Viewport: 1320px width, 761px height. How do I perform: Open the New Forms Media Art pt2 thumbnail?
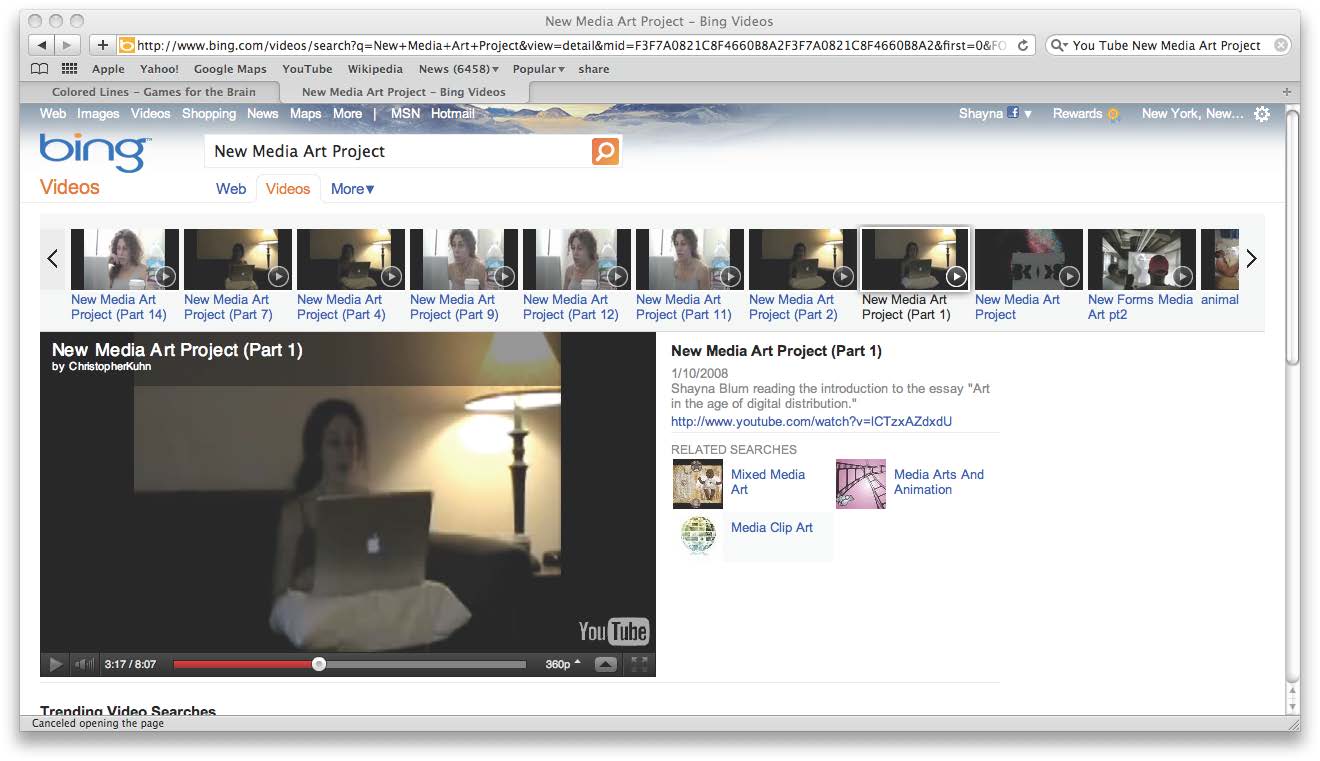(1141, 259)
